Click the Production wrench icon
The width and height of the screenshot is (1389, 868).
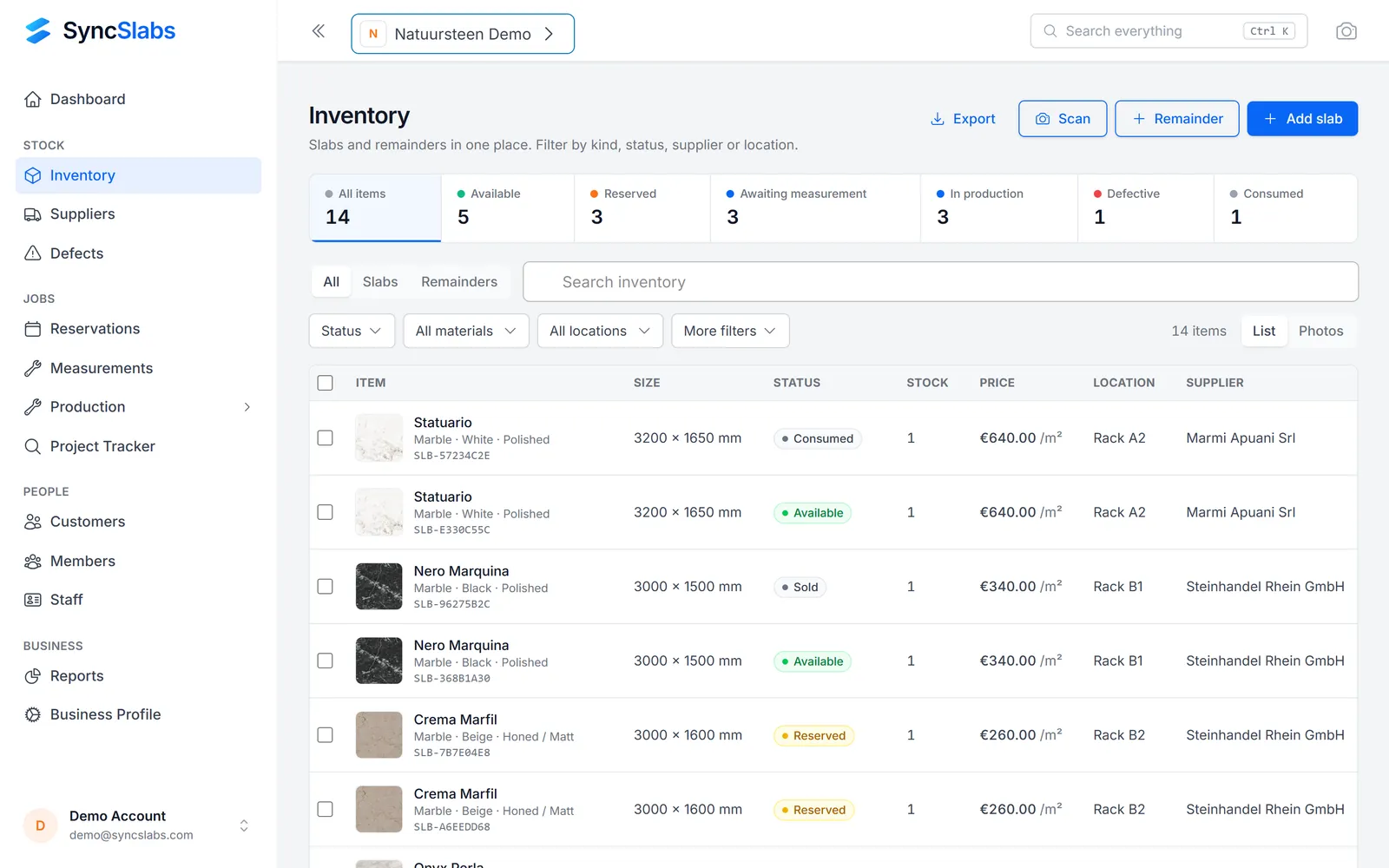[33, 407]
